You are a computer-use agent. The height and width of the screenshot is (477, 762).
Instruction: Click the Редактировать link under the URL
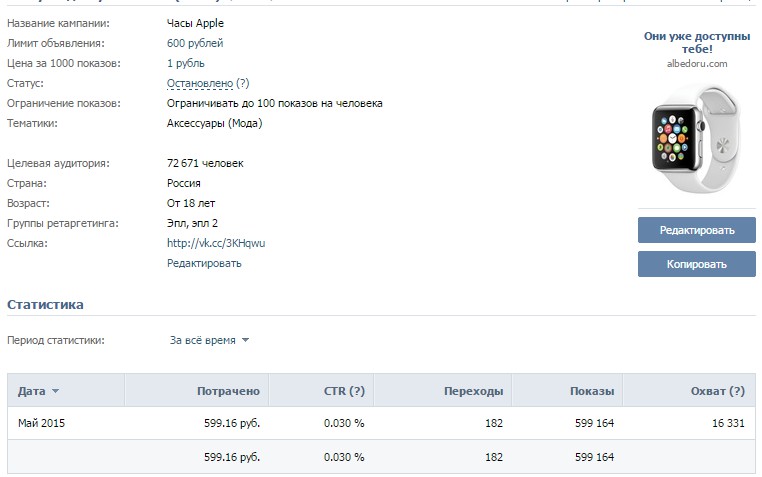click(204, 263)
